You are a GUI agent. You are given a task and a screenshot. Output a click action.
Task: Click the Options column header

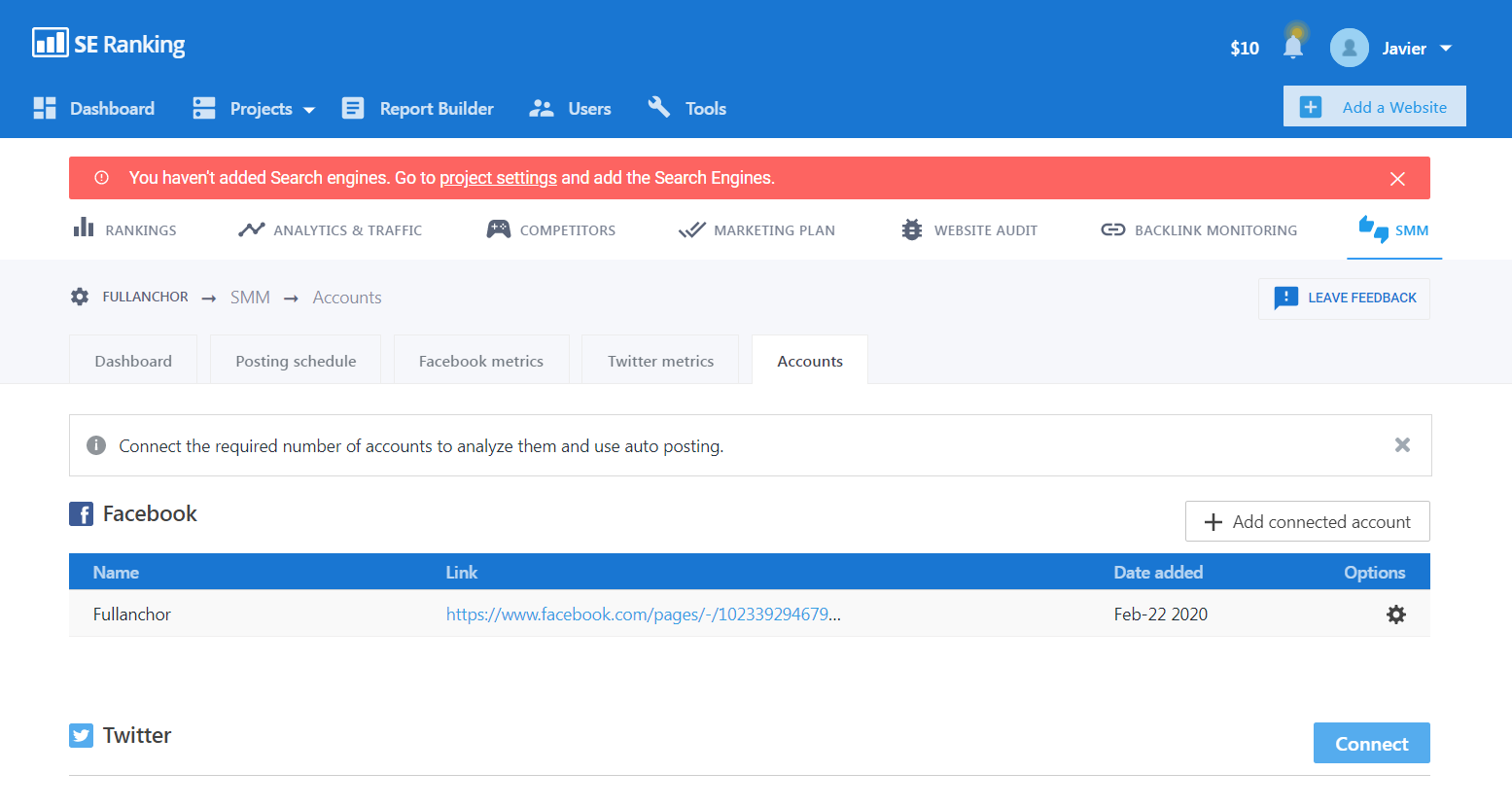point(1375,573)
